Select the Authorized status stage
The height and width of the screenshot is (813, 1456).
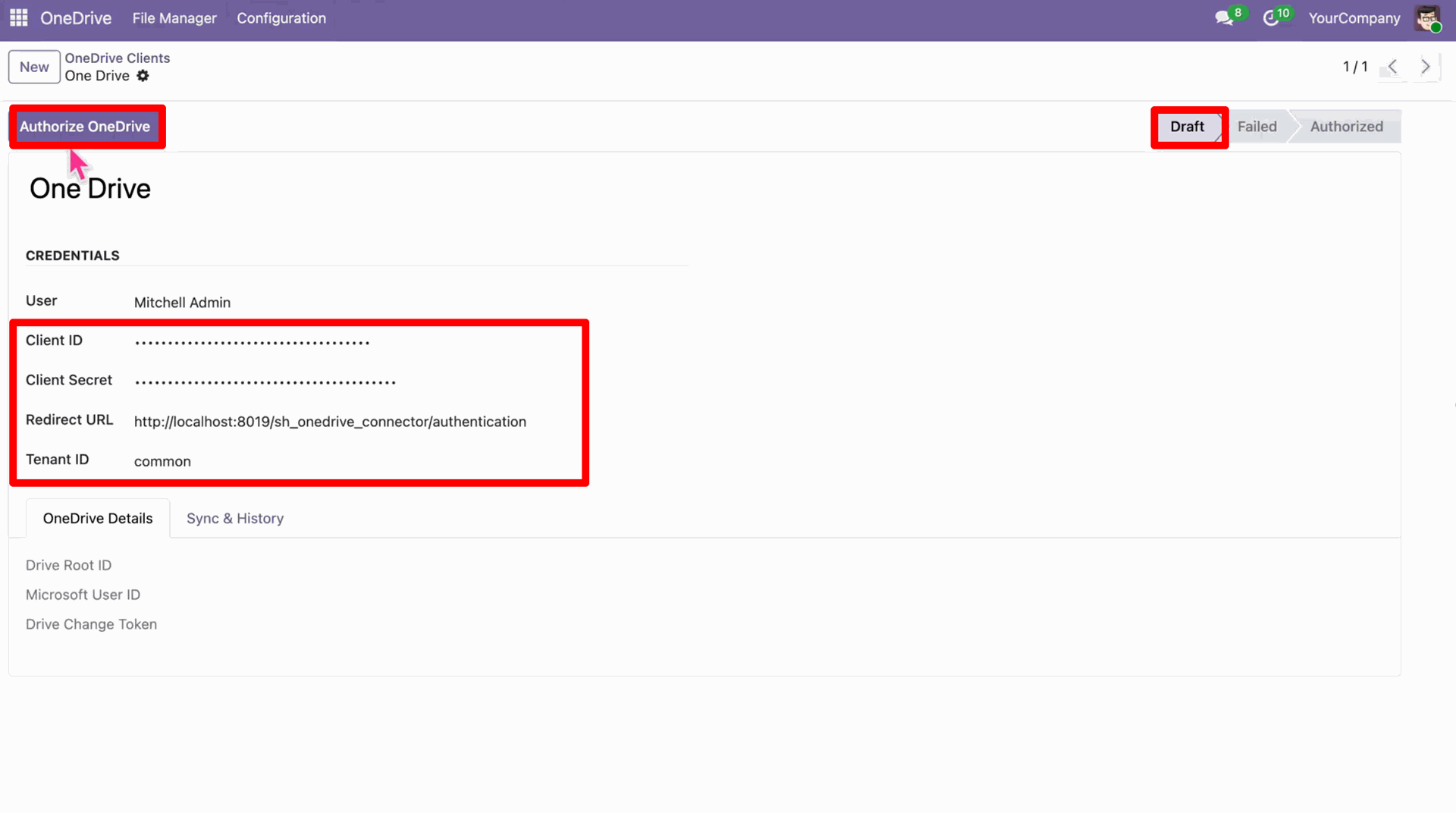click(1347, 127)
